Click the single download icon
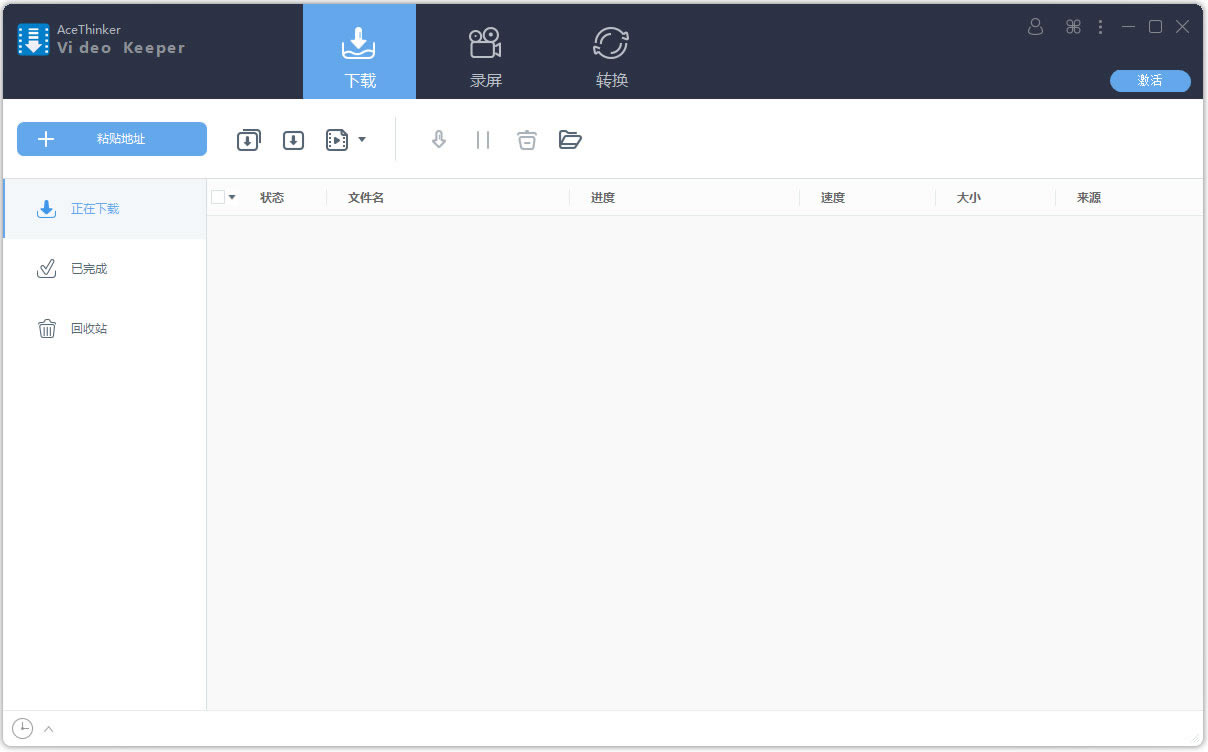 (x=293, y=139)
